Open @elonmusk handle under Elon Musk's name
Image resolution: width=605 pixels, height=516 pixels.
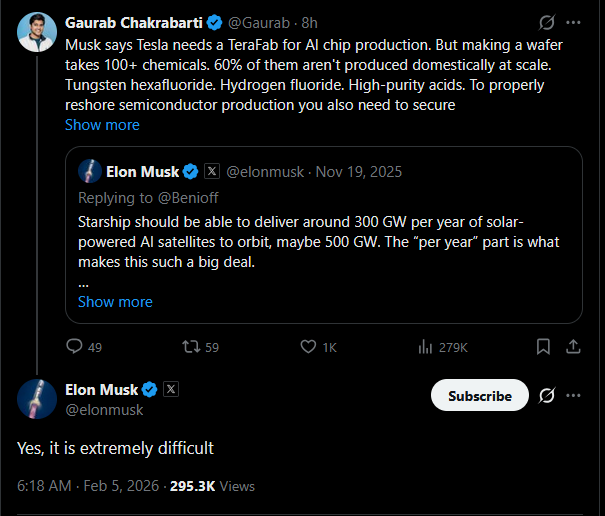[x=104, y=410]
